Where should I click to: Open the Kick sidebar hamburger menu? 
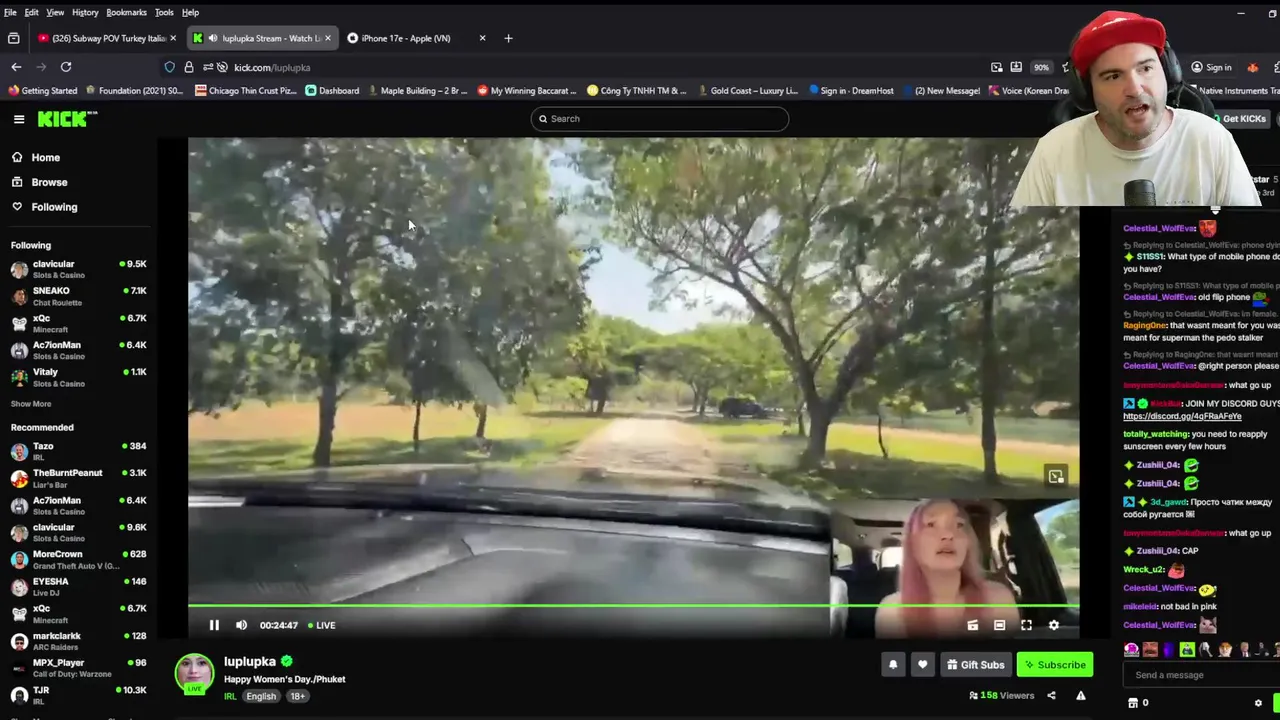pos(19,119)
